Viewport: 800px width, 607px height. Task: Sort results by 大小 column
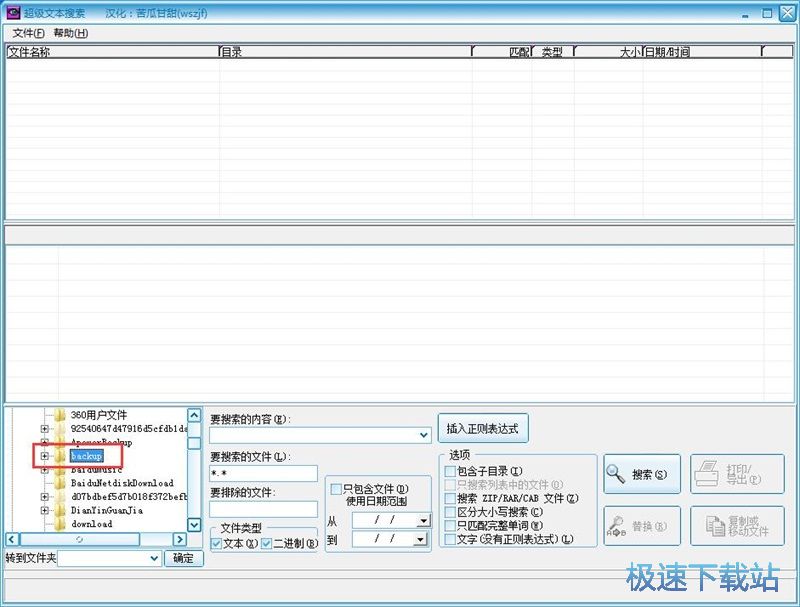tap(608, 52)
